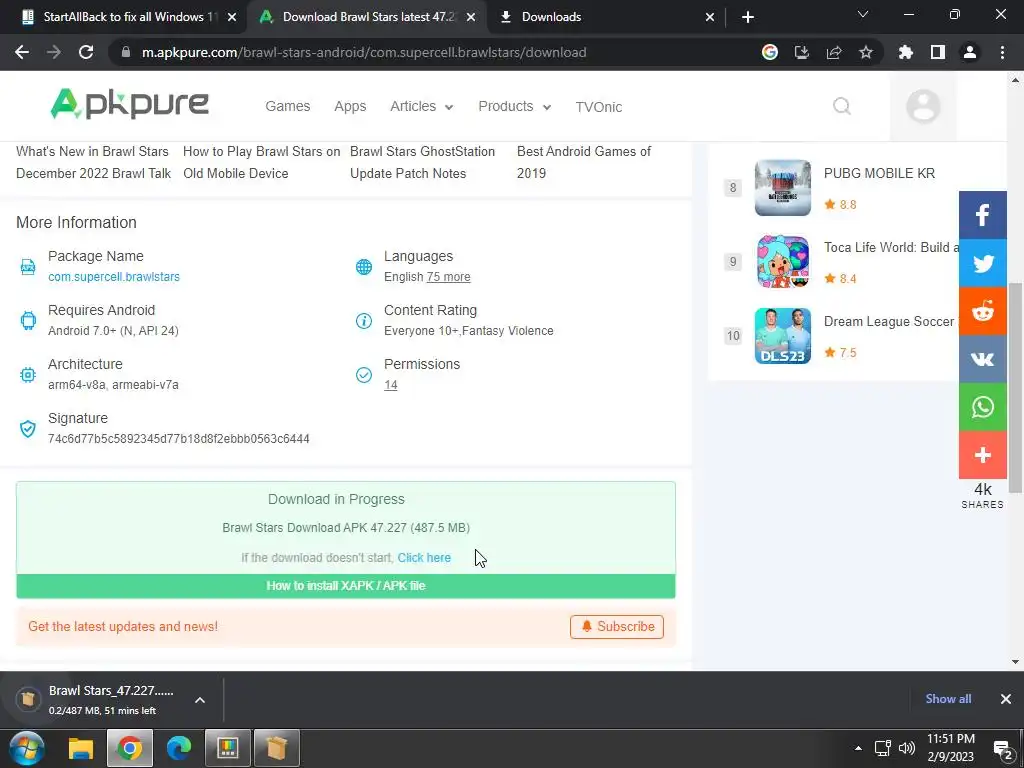
Task: Open the site search magnifier icon
Action: tap(842, 106)
